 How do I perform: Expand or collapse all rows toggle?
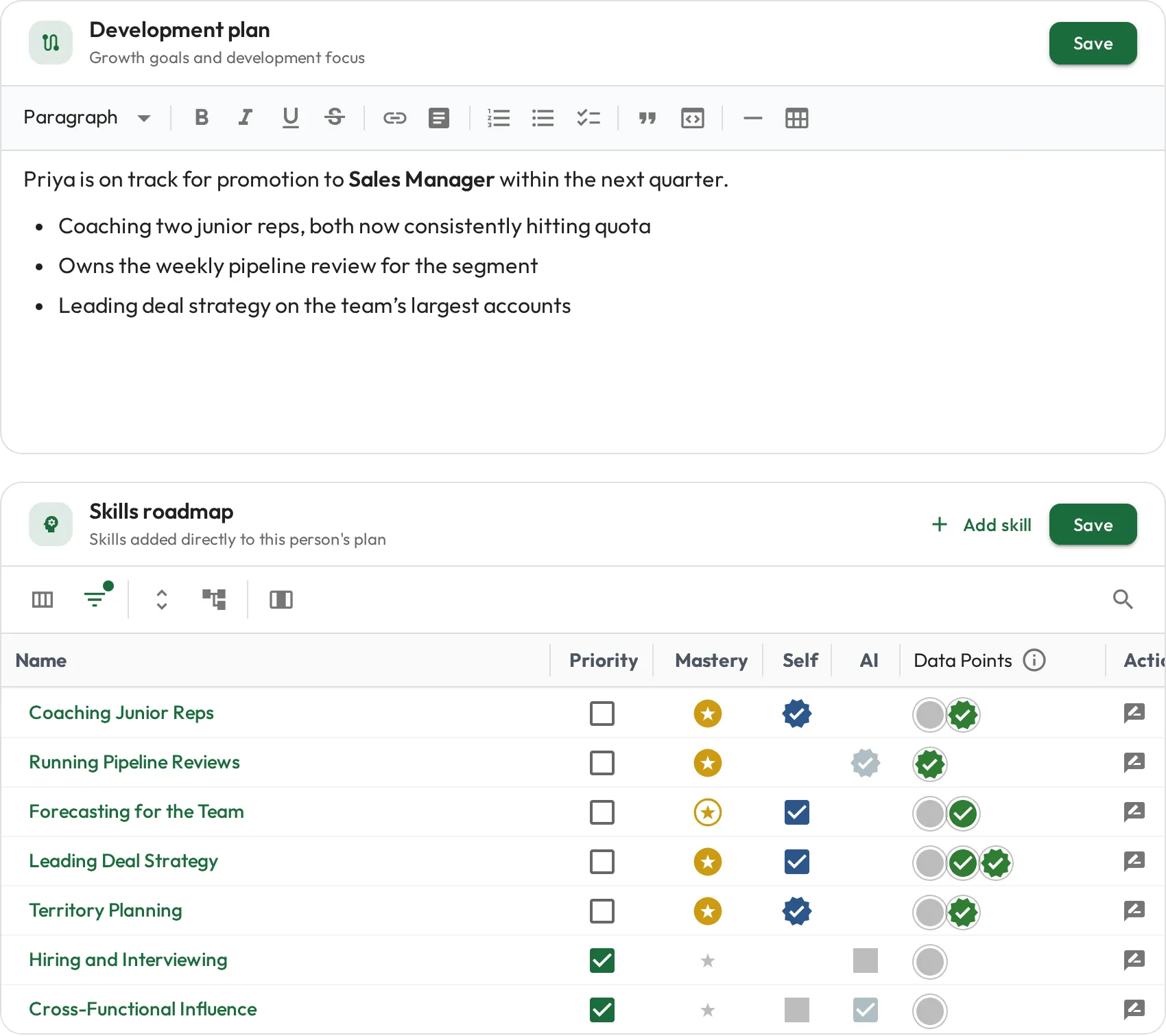click(x=162, y=599)
